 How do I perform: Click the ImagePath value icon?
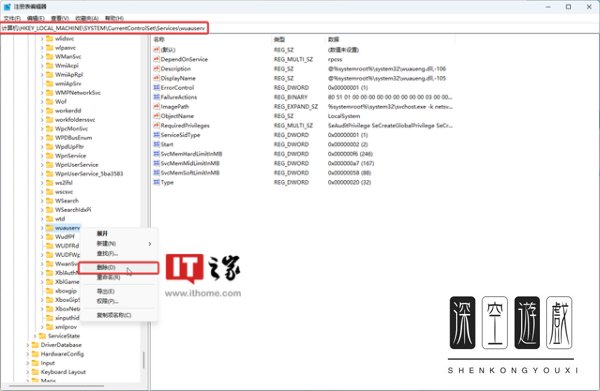156,106
